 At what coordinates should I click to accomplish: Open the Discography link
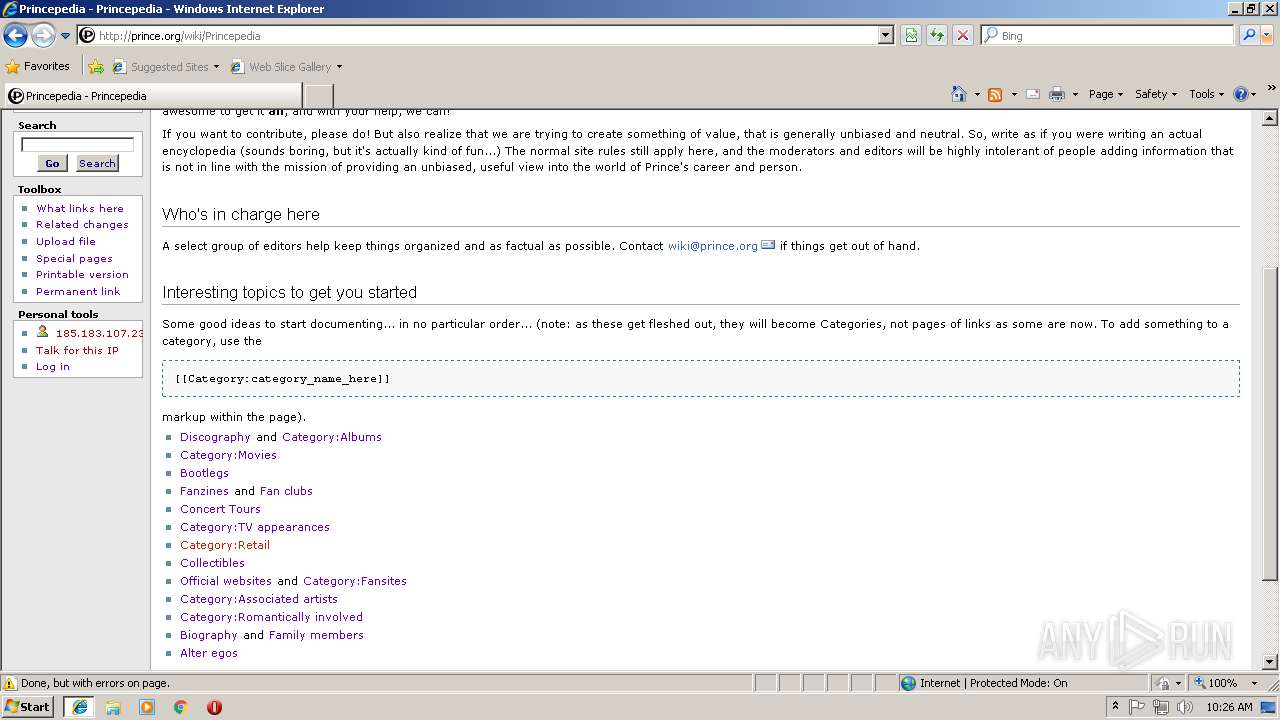point(215,437)
